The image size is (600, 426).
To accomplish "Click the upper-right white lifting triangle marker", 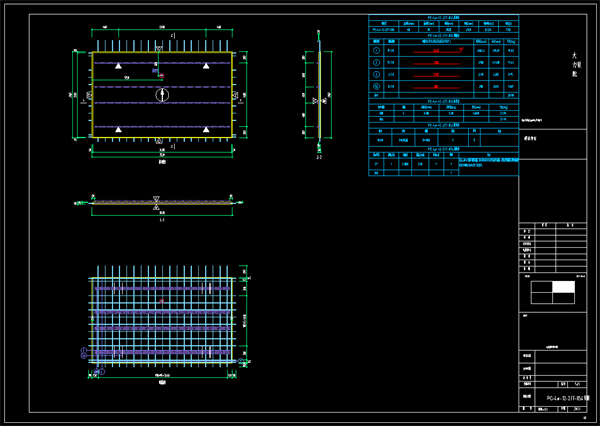I will (x=206, y=66).
